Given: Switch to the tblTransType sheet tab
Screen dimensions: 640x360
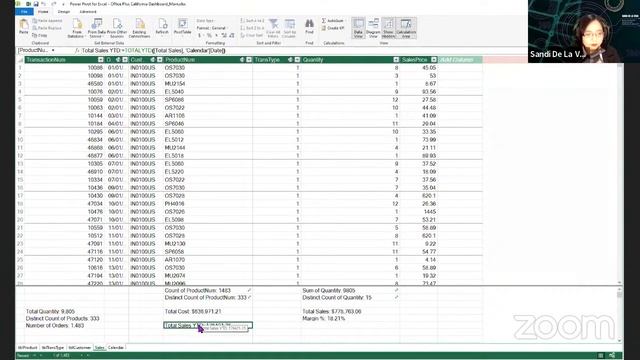Looking at the screenshot, I should coord(53,348).
